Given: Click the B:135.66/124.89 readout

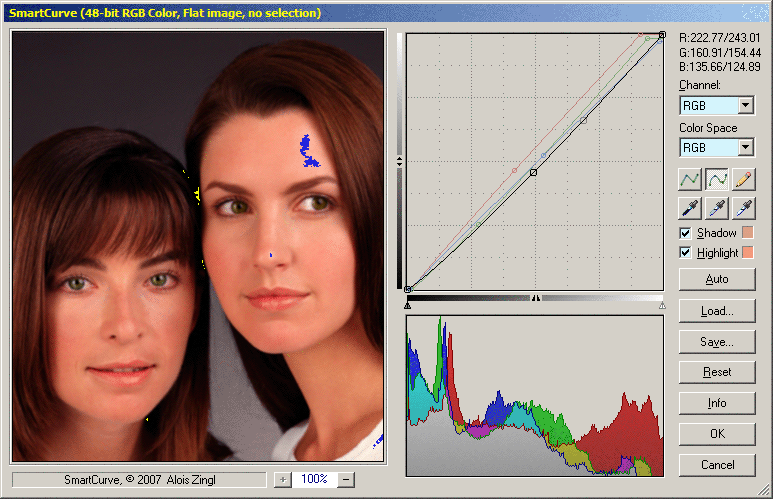Looking at the screenshot, I should tap(720, 67).
